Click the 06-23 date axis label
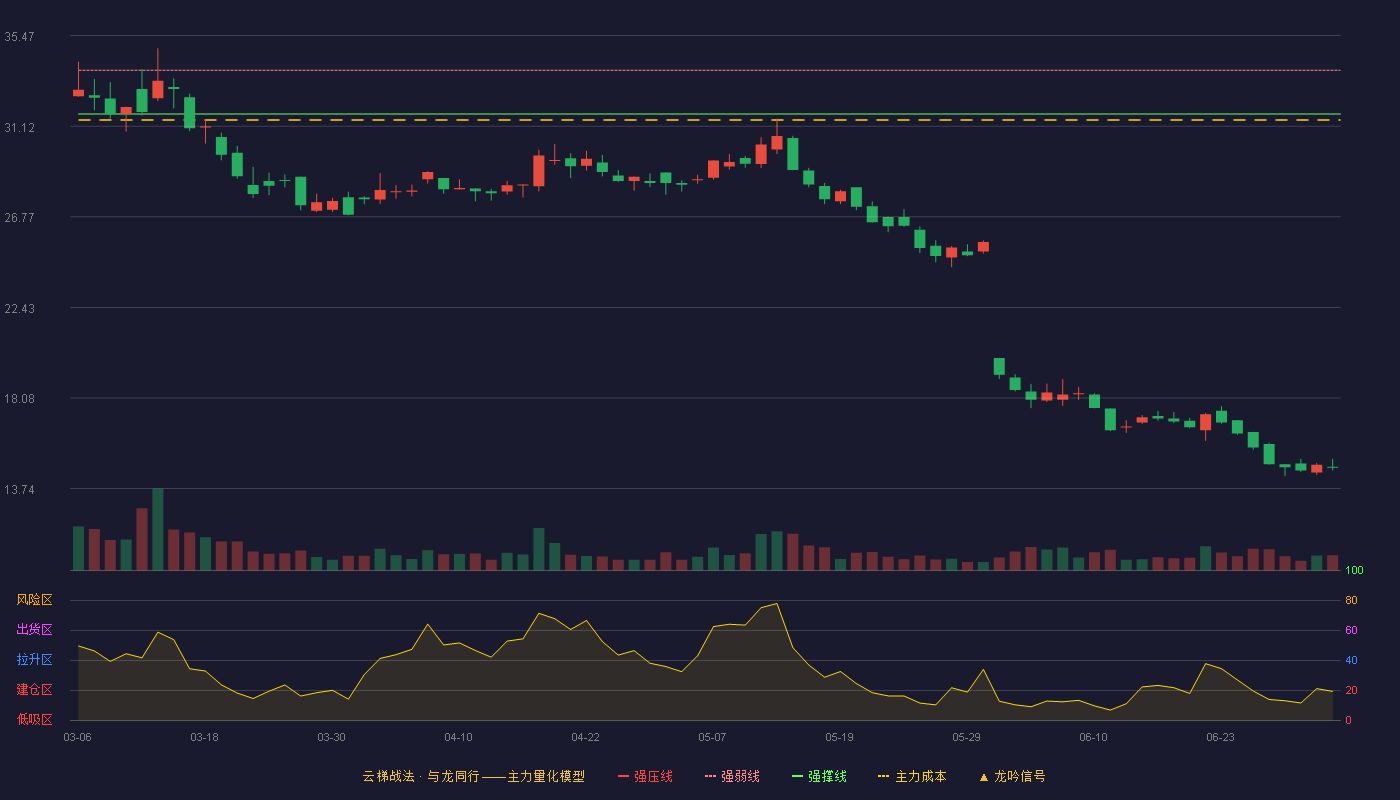1400x800 pixels. 1220,737
